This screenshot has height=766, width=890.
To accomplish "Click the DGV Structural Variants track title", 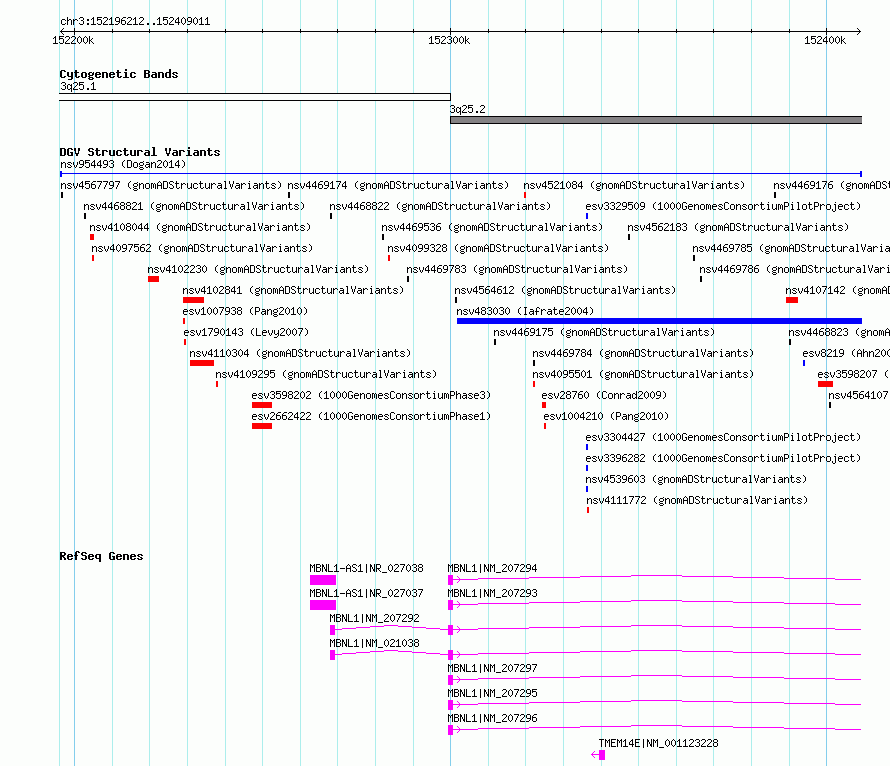I will pos(140,152).
